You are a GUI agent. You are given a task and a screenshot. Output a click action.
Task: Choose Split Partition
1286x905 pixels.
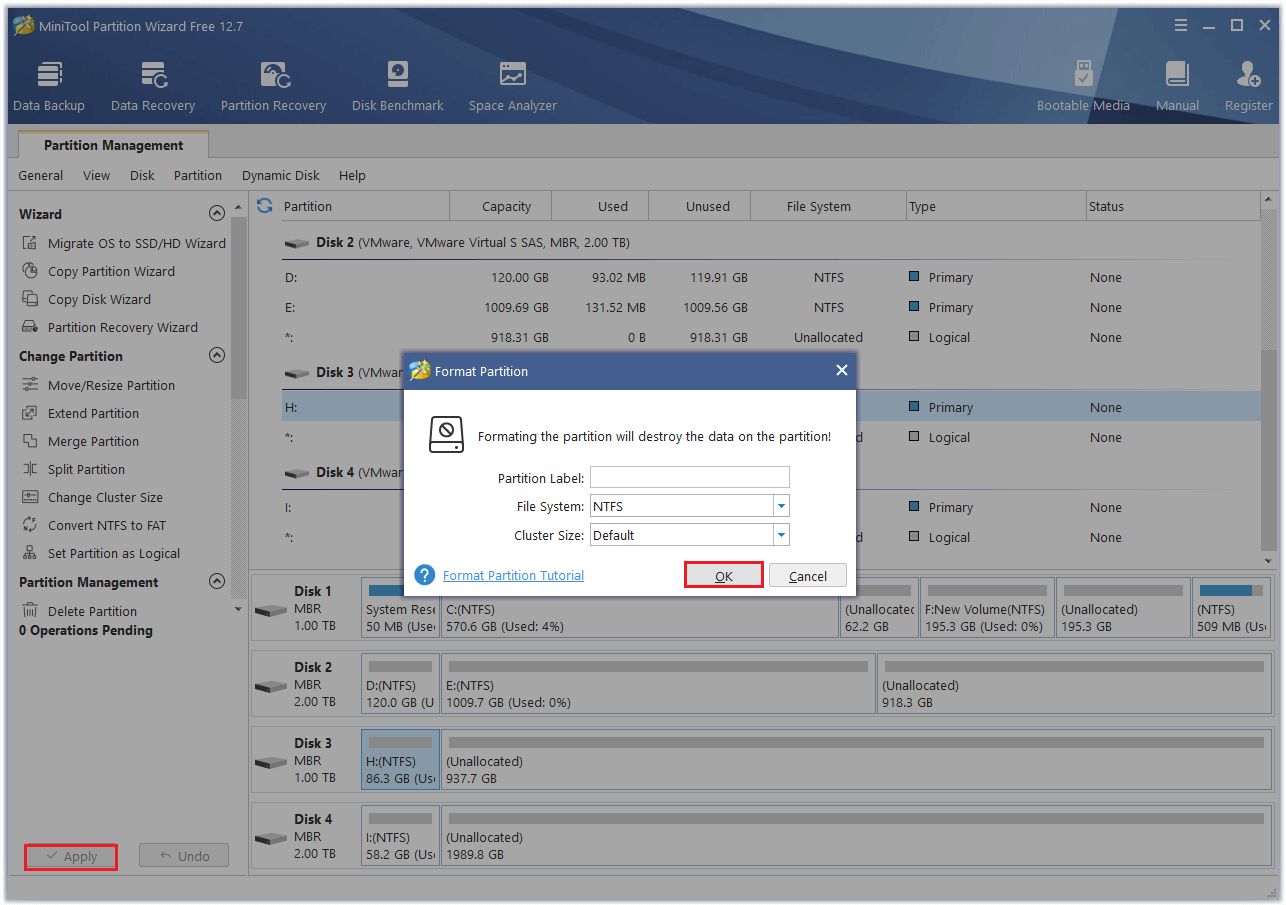pos(73,469)
